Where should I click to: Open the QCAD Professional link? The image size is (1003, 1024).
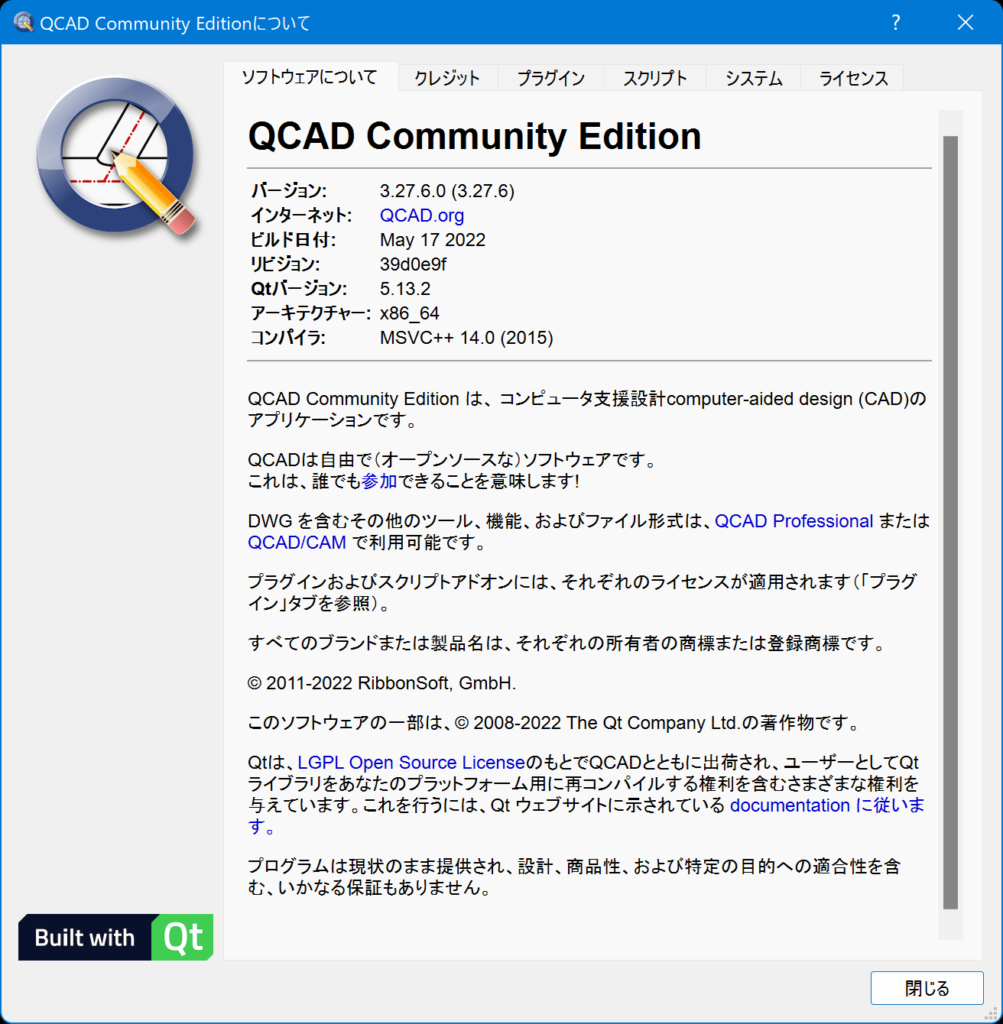tap(794, 521)
